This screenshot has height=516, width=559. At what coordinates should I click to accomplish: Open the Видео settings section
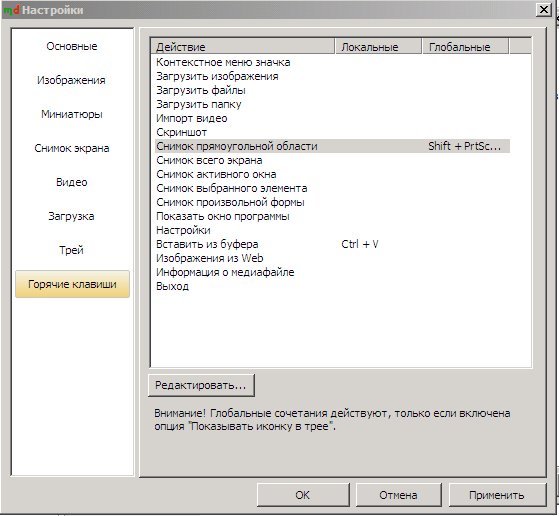click(72, 182)
